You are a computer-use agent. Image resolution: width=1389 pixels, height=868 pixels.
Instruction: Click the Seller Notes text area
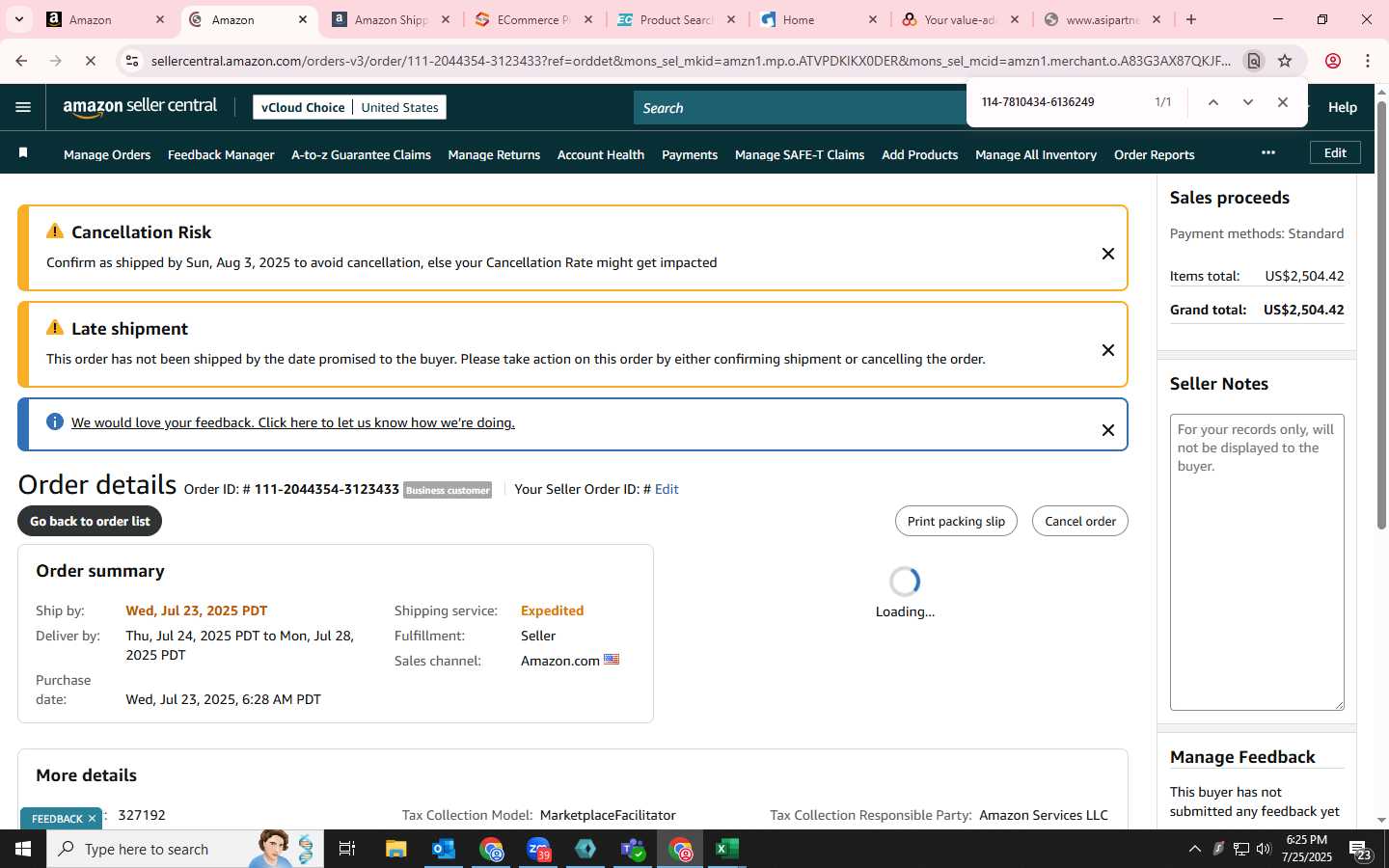point(1257,562)
